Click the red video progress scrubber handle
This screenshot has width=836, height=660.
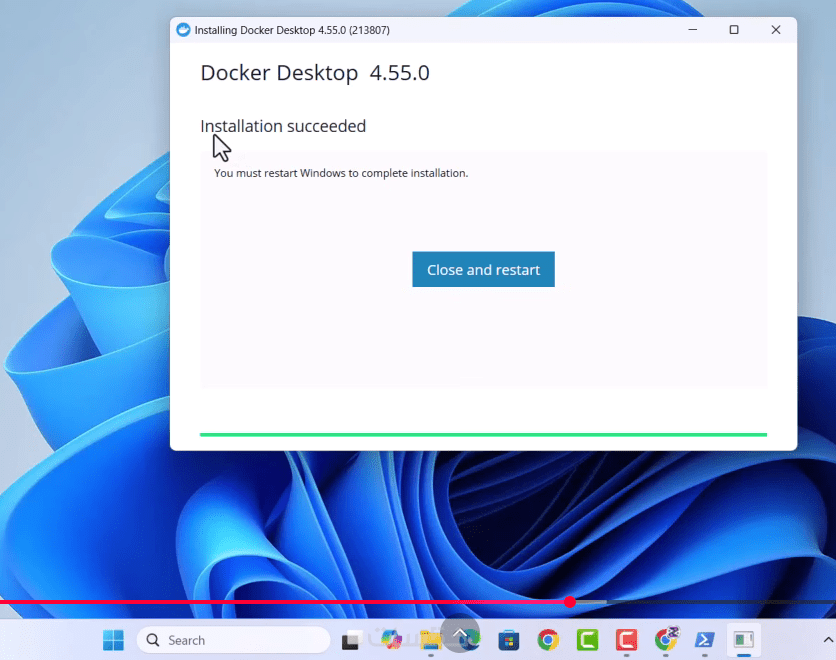coord(570,602)
